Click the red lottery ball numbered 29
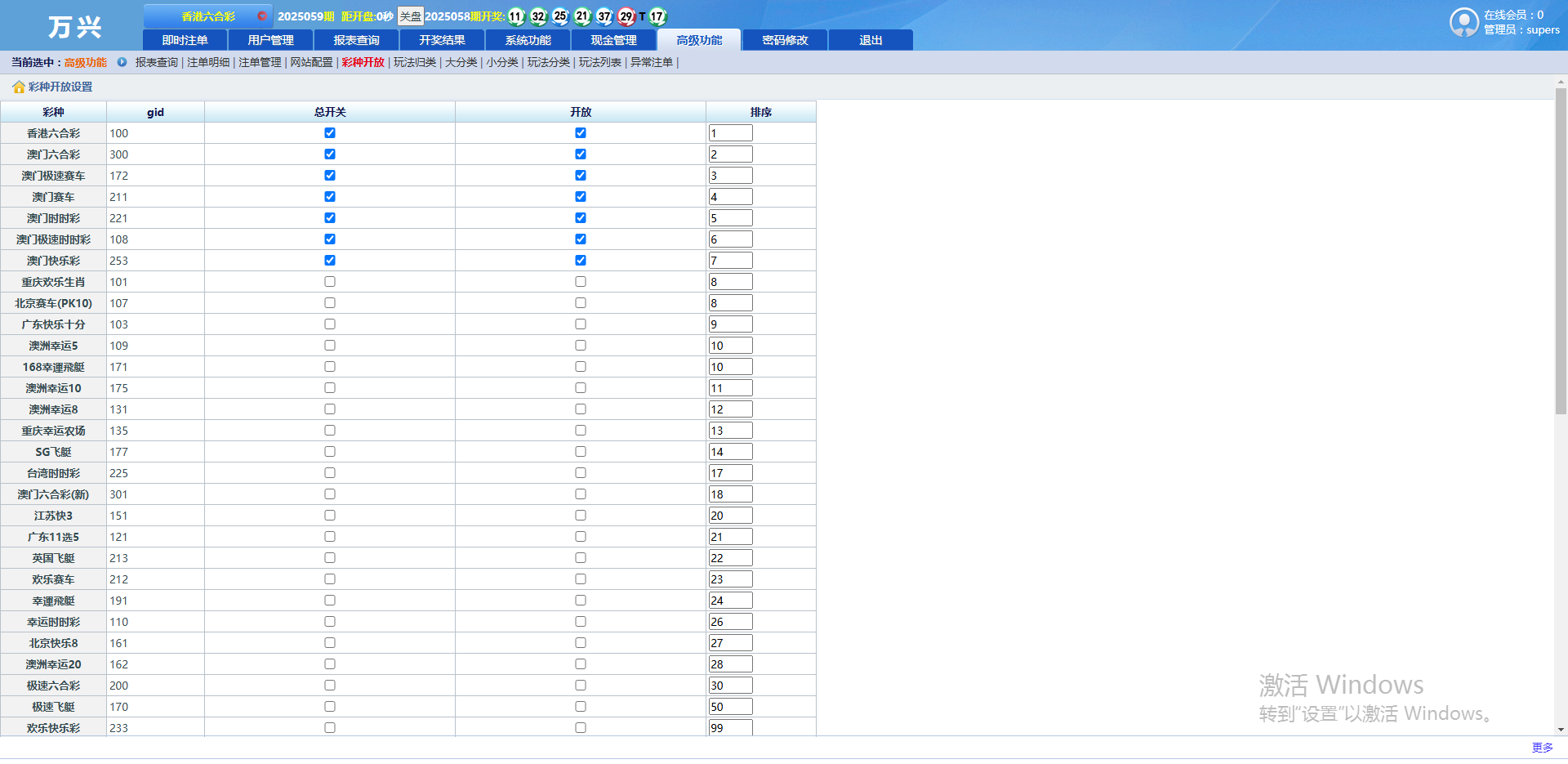The width and height of the screenshot is (1568, 764). coord(626,16)
